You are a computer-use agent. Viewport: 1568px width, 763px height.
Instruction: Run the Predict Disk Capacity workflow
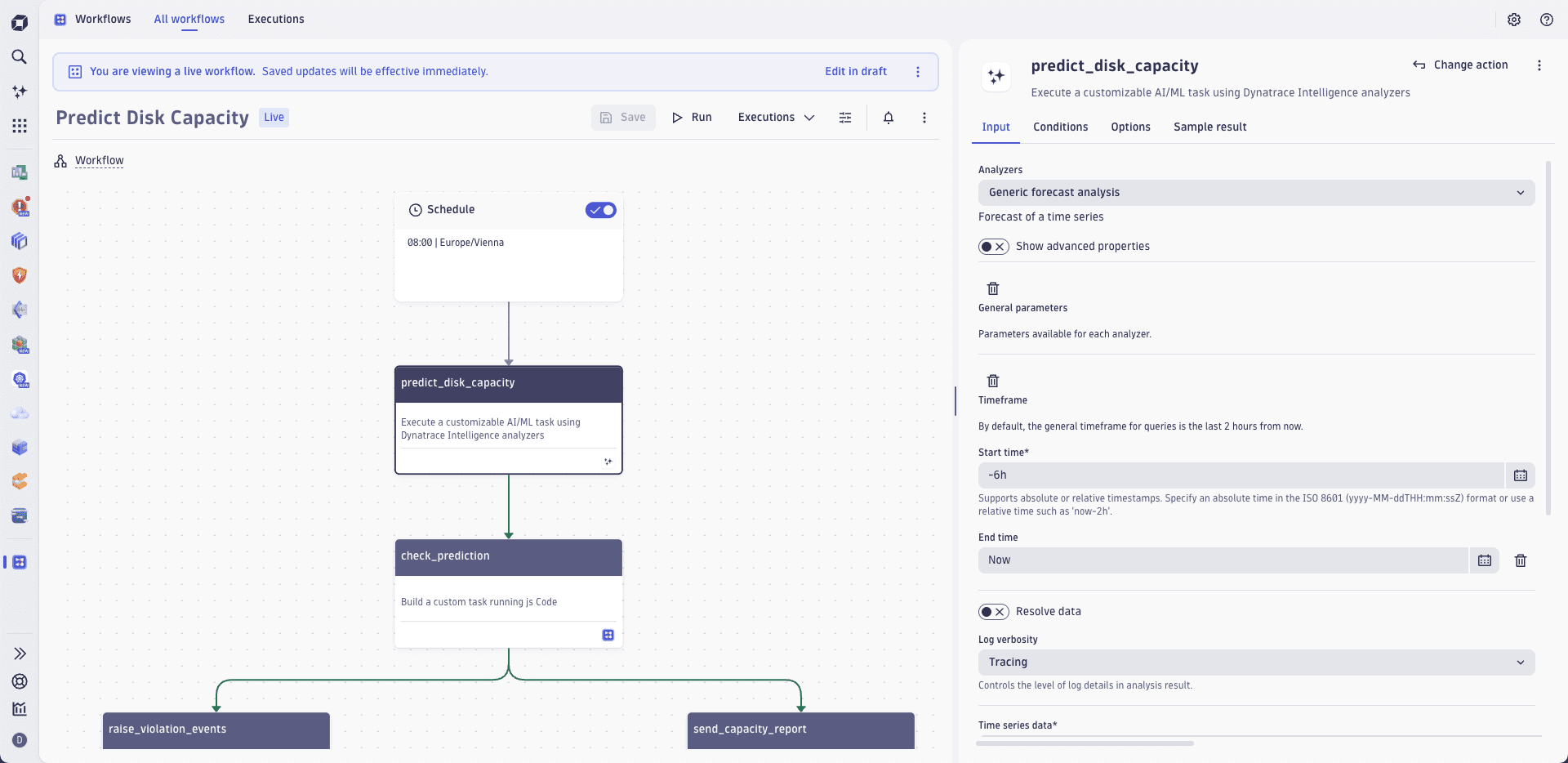click(692, 117)
